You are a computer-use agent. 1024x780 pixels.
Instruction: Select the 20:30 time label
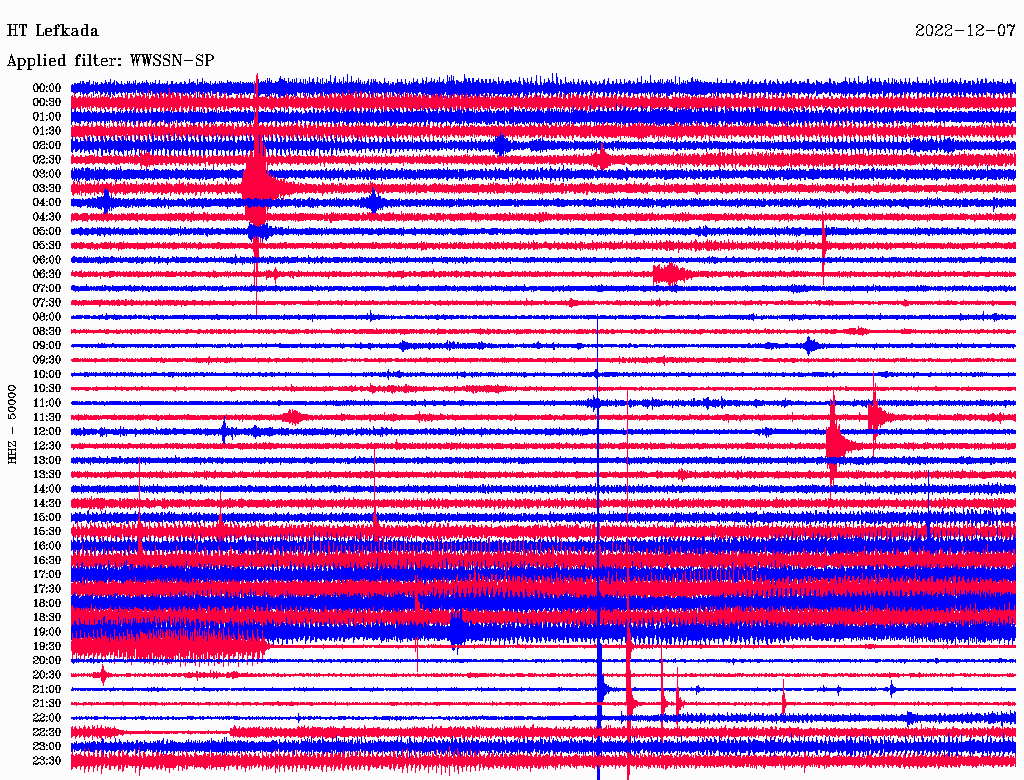click(46, 675)
